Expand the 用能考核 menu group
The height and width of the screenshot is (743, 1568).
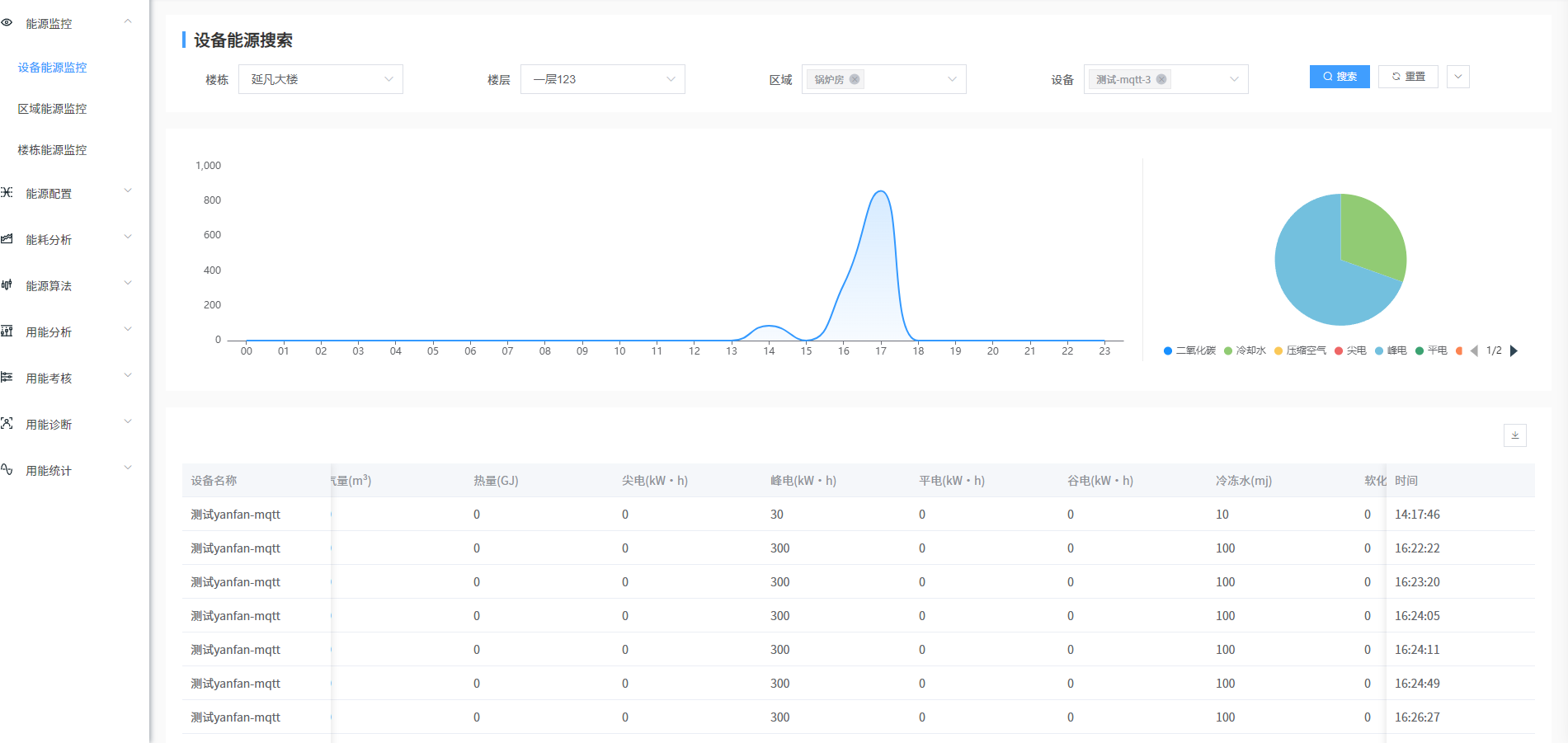click(x=128, y=376)
